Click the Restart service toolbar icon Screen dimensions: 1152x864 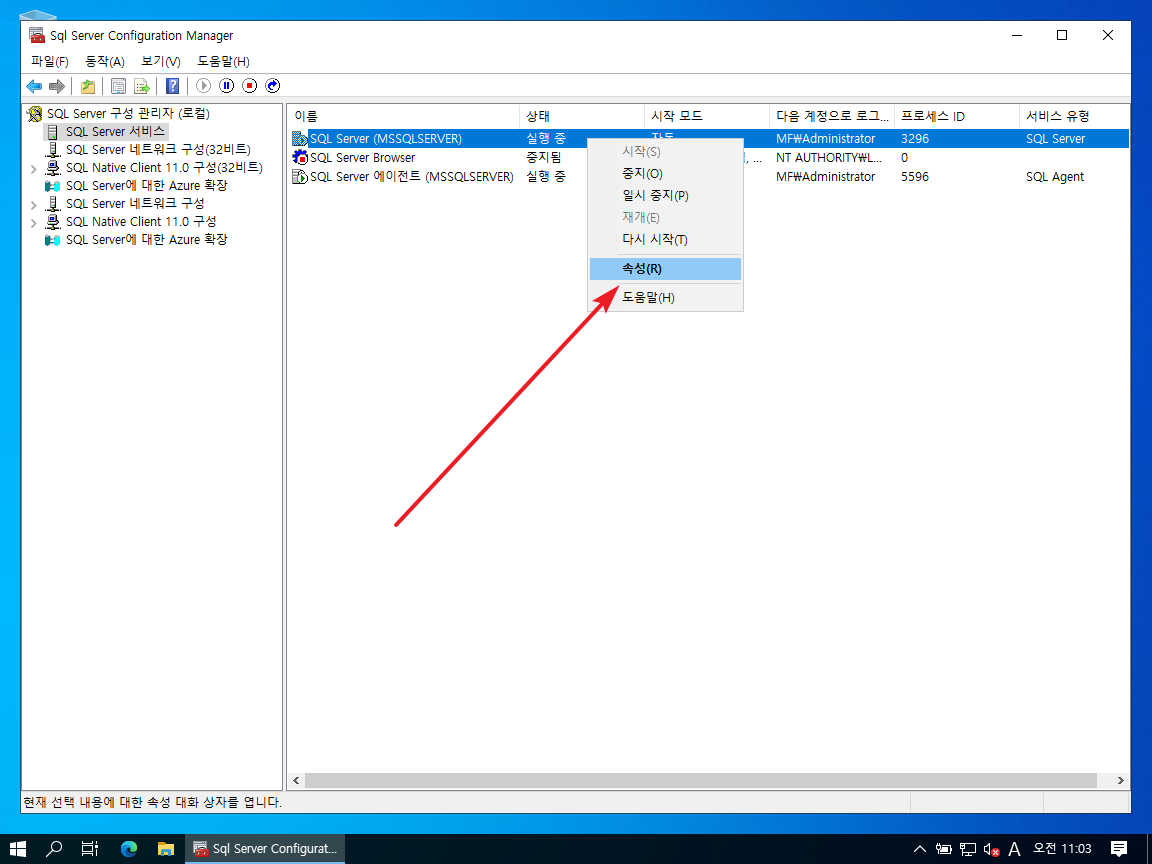tap(273, 86)
